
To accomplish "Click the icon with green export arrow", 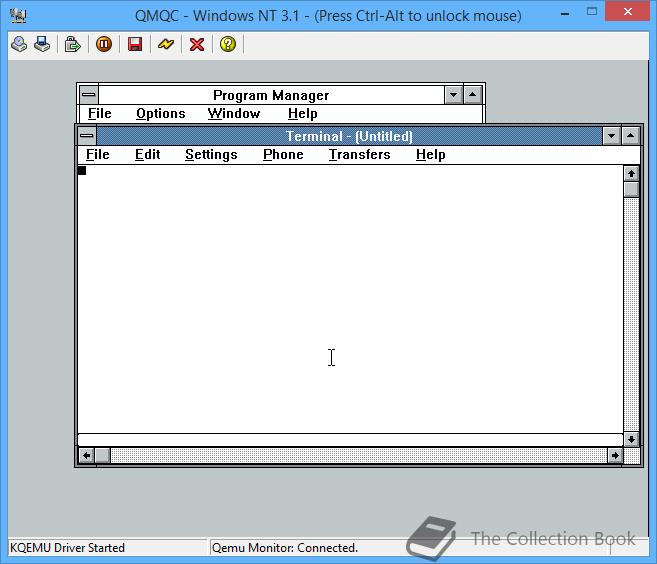I will (x=72, y=44).
